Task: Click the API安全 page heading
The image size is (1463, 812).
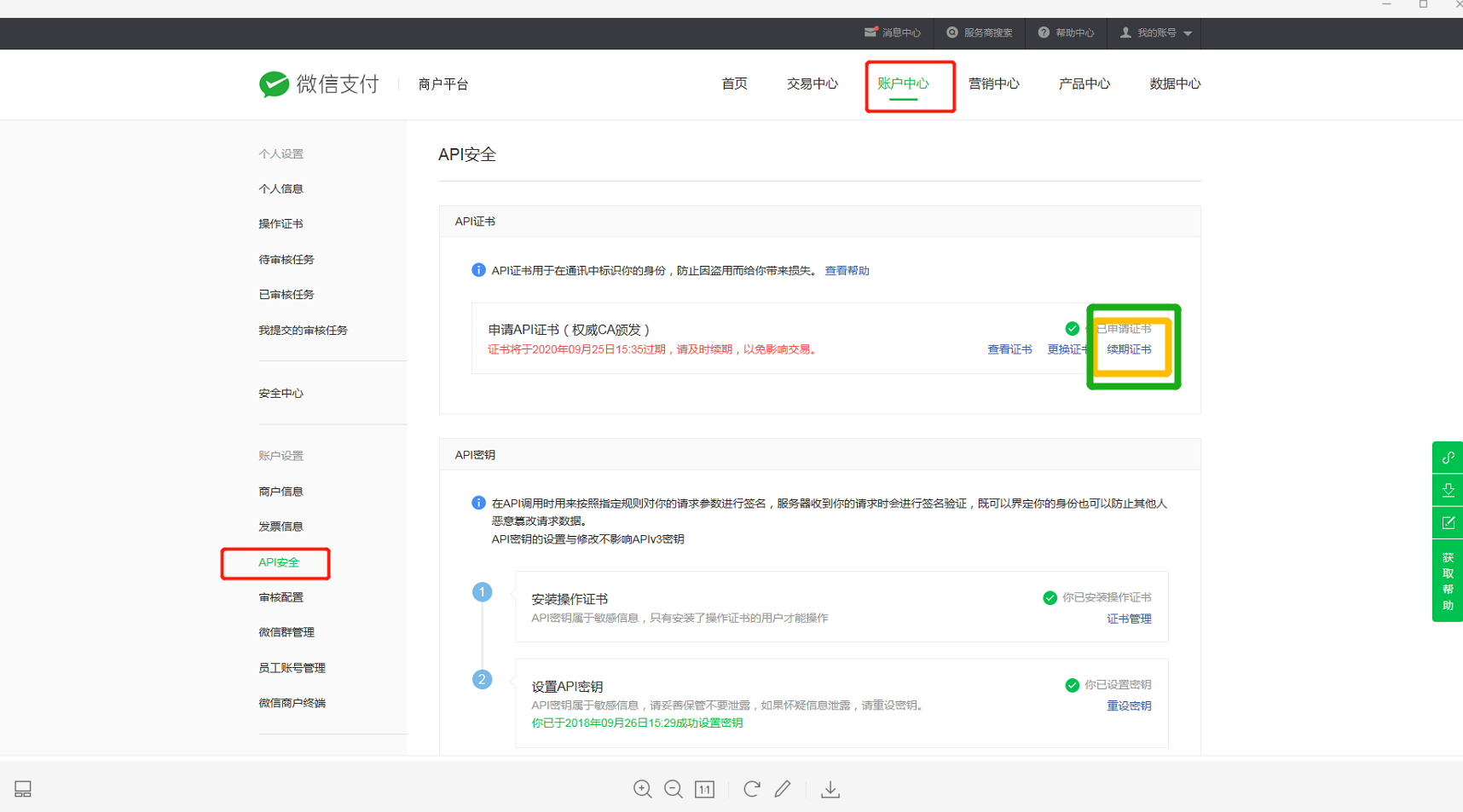Action: 467,154
